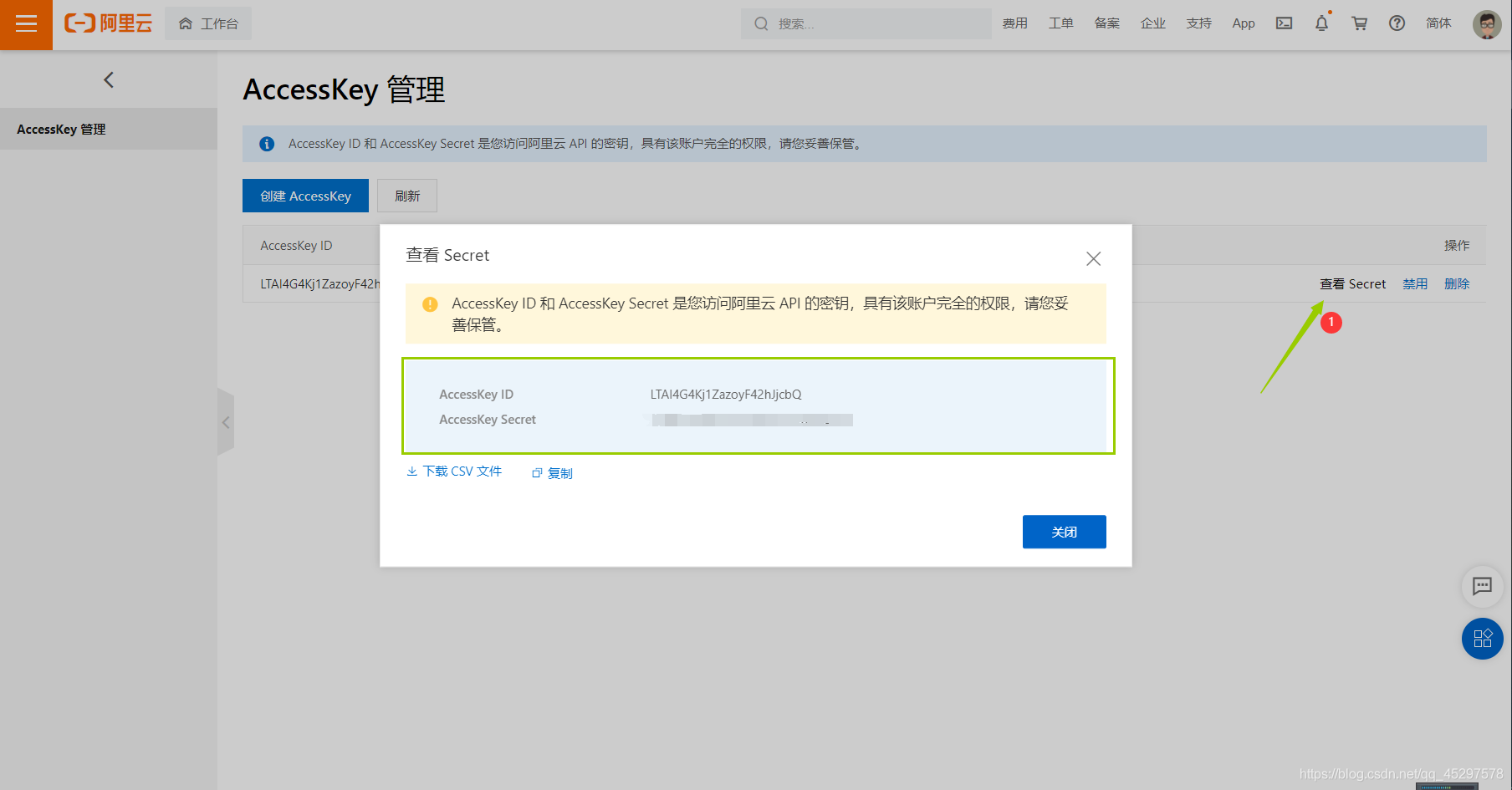Download the CSV file with 下载 CSV 文件
The width and height of the screenshot is (1512, 790).
(x=454, y=471)
